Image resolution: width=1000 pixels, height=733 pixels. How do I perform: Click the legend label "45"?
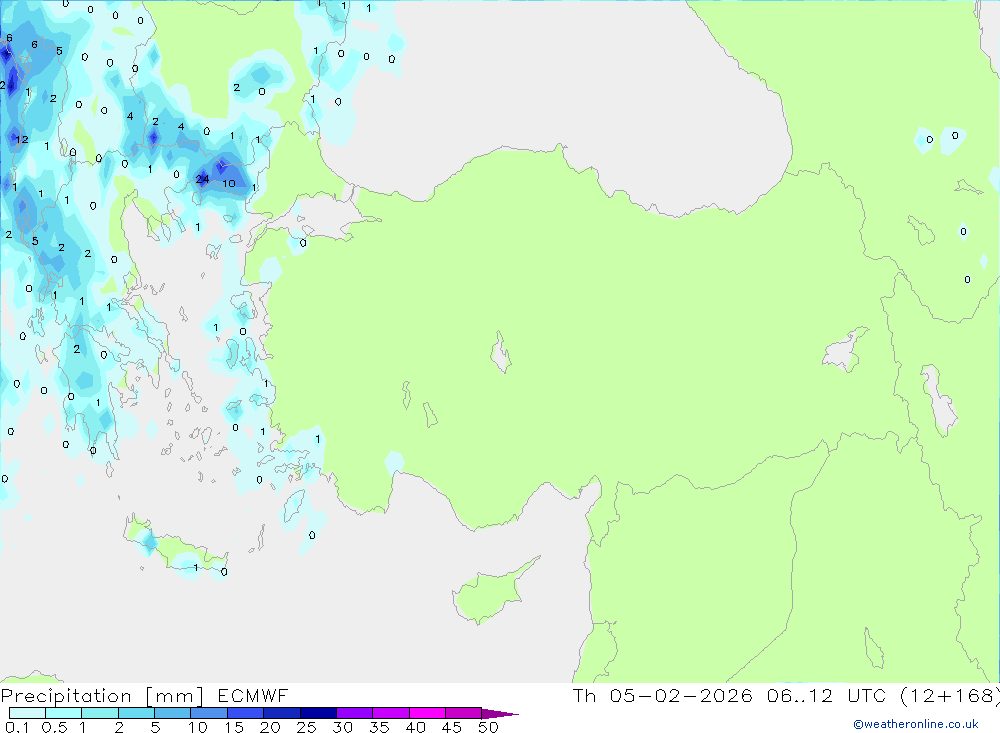tap(452, 727)
